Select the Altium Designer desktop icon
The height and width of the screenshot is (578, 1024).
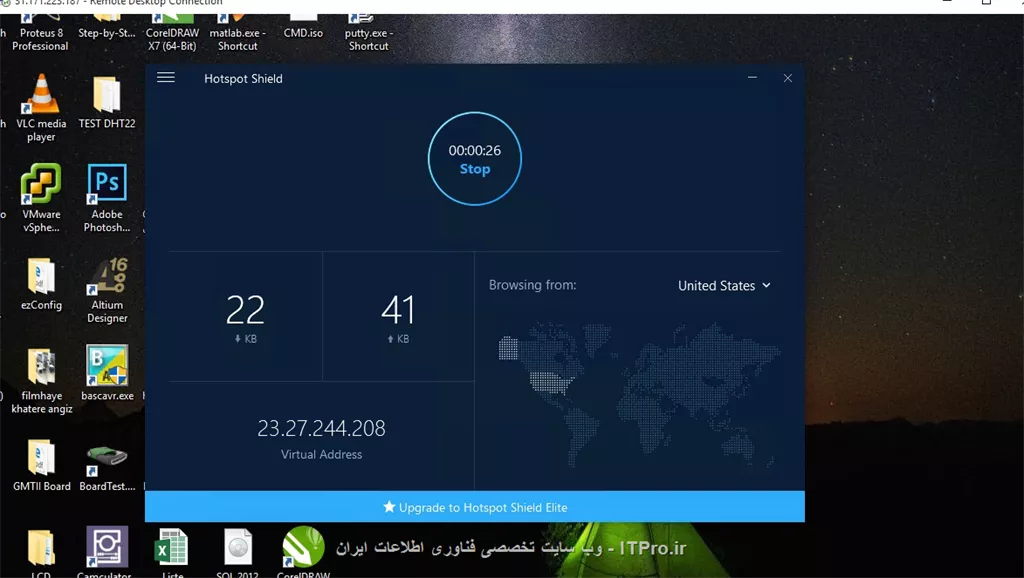(x=107, y=291)
